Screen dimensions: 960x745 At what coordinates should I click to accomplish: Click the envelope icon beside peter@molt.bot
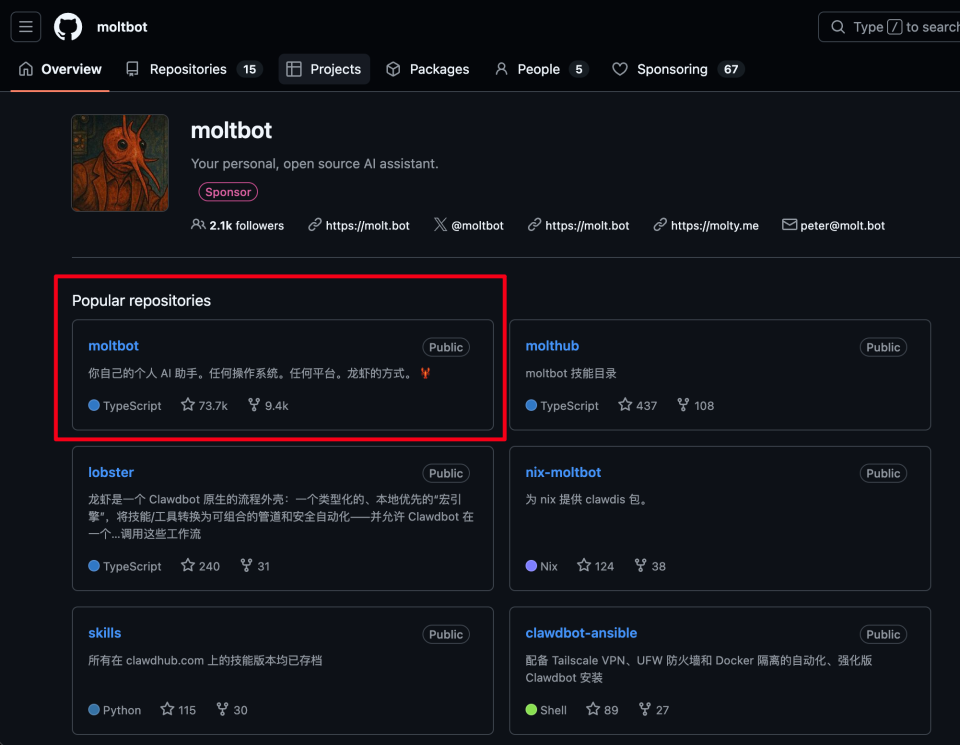(x=789, y=225)
